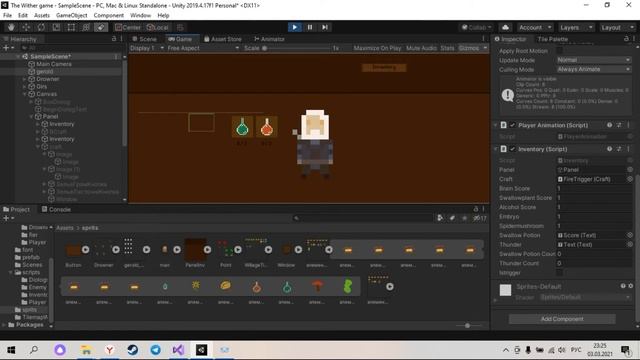Click the Play button
Screen dimensions: 640x360
click(x=294, y=27)
